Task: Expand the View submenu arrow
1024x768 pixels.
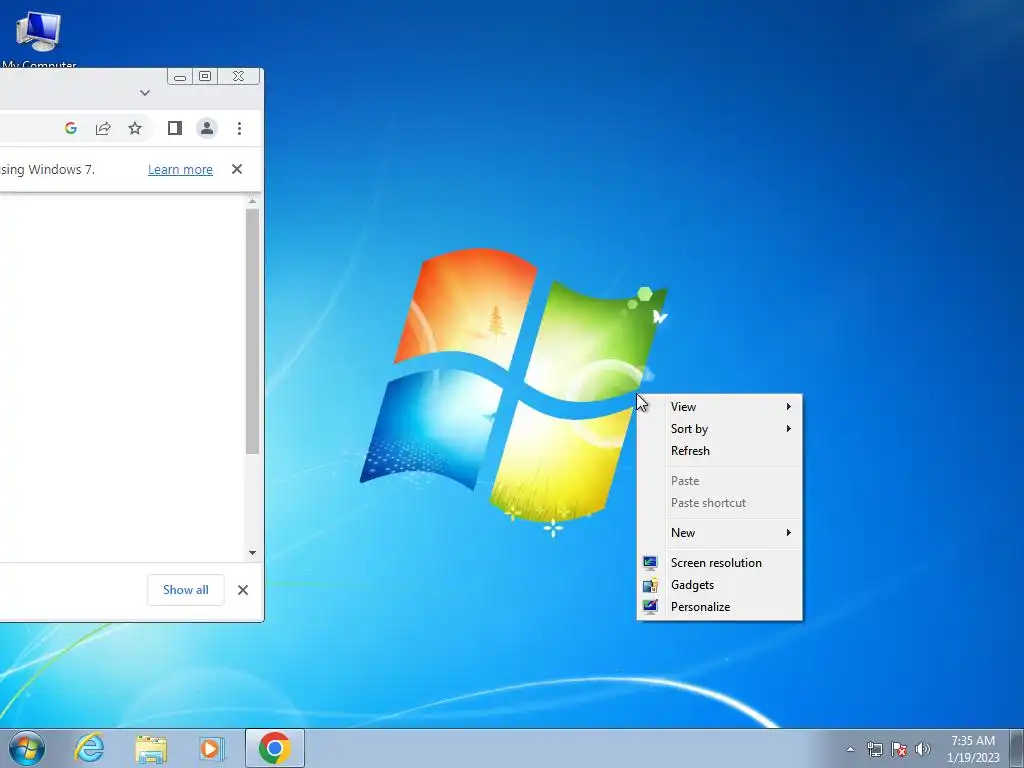Action: pyautogui.click(x=789, y=406)
